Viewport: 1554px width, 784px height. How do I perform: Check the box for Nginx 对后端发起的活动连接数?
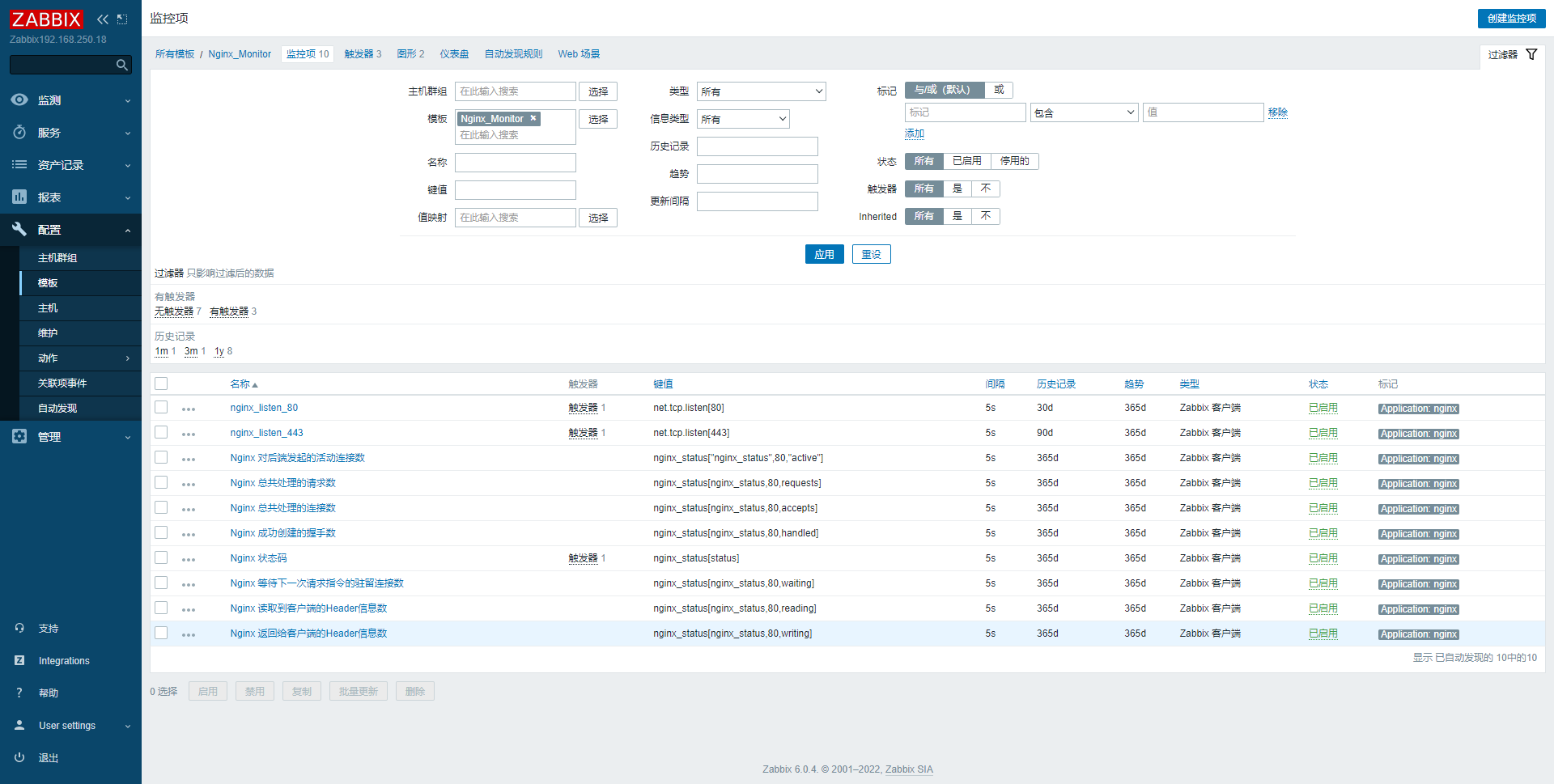(161, 457)
